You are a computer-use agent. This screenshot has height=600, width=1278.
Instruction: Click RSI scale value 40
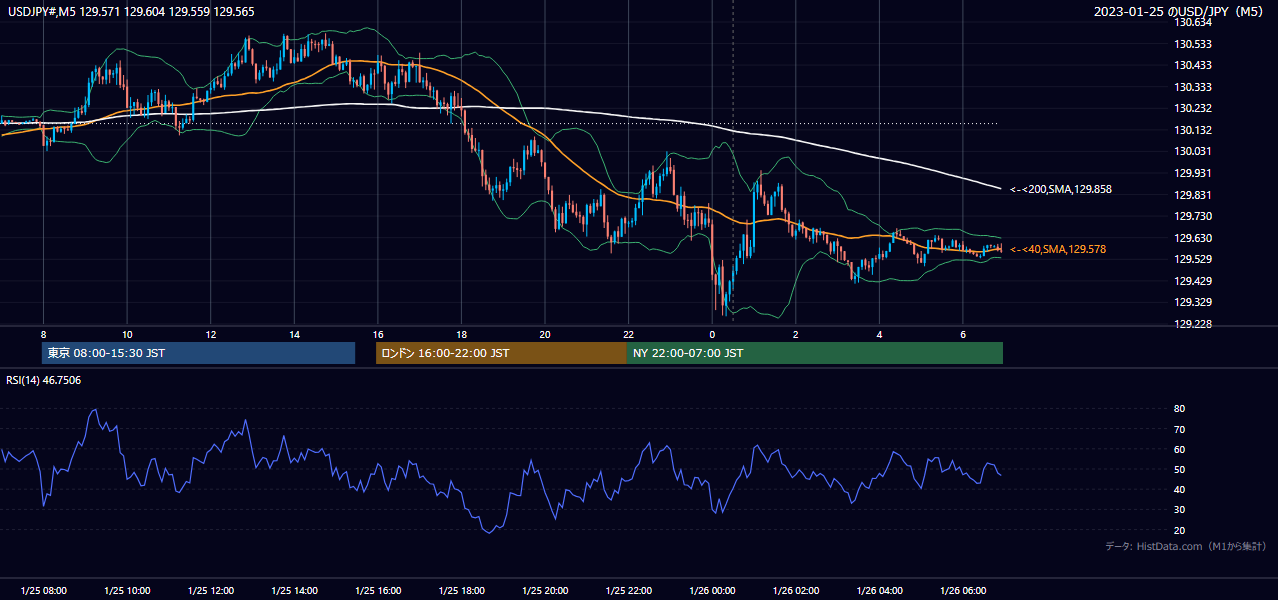coord(1180,489)
